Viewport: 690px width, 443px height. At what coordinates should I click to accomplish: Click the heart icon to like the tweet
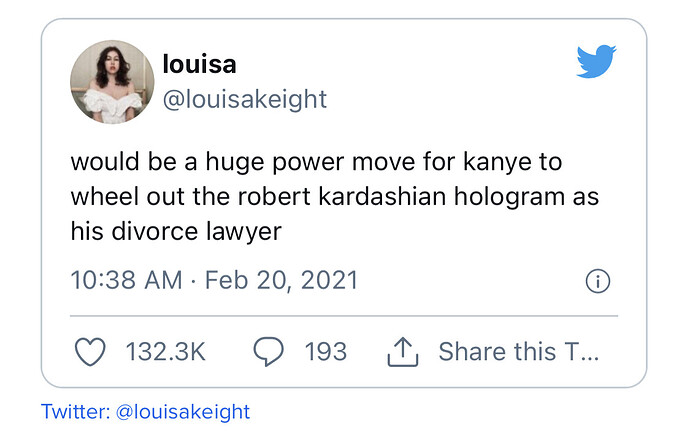pyautogui.click(x=90, y=351)
